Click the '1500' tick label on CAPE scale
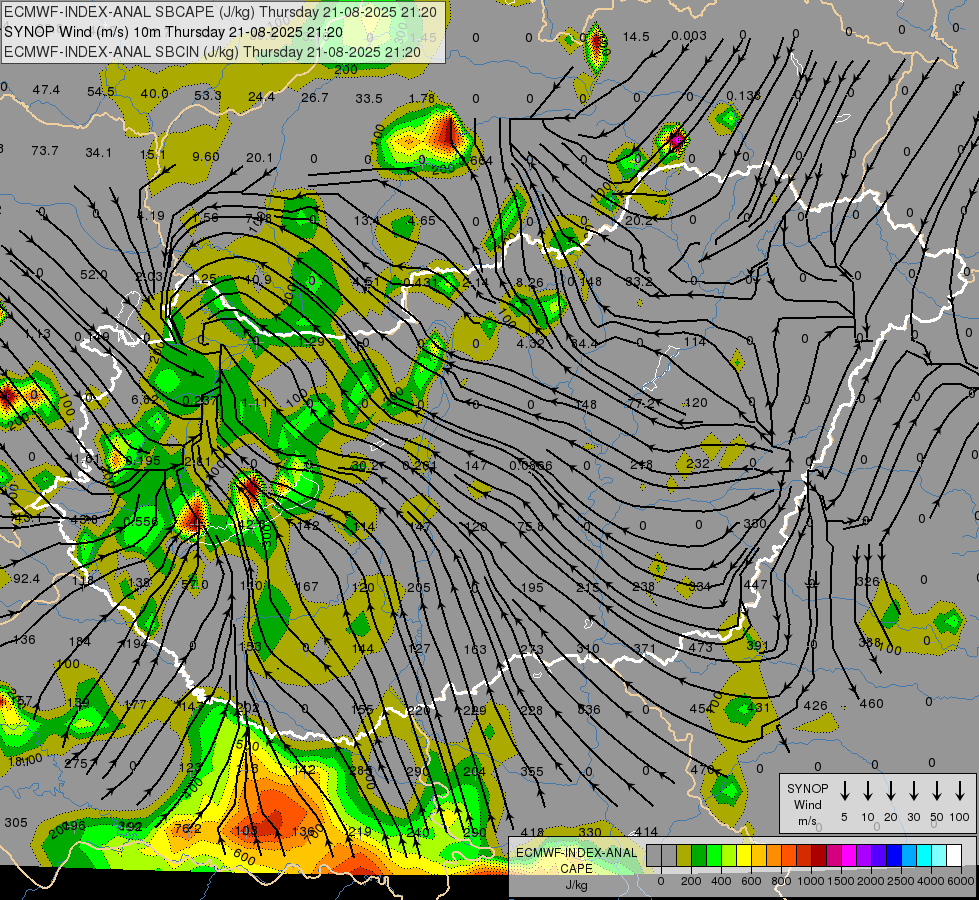Image resolution: width=979 pixels, height=900 pixels. coord(840,881)
